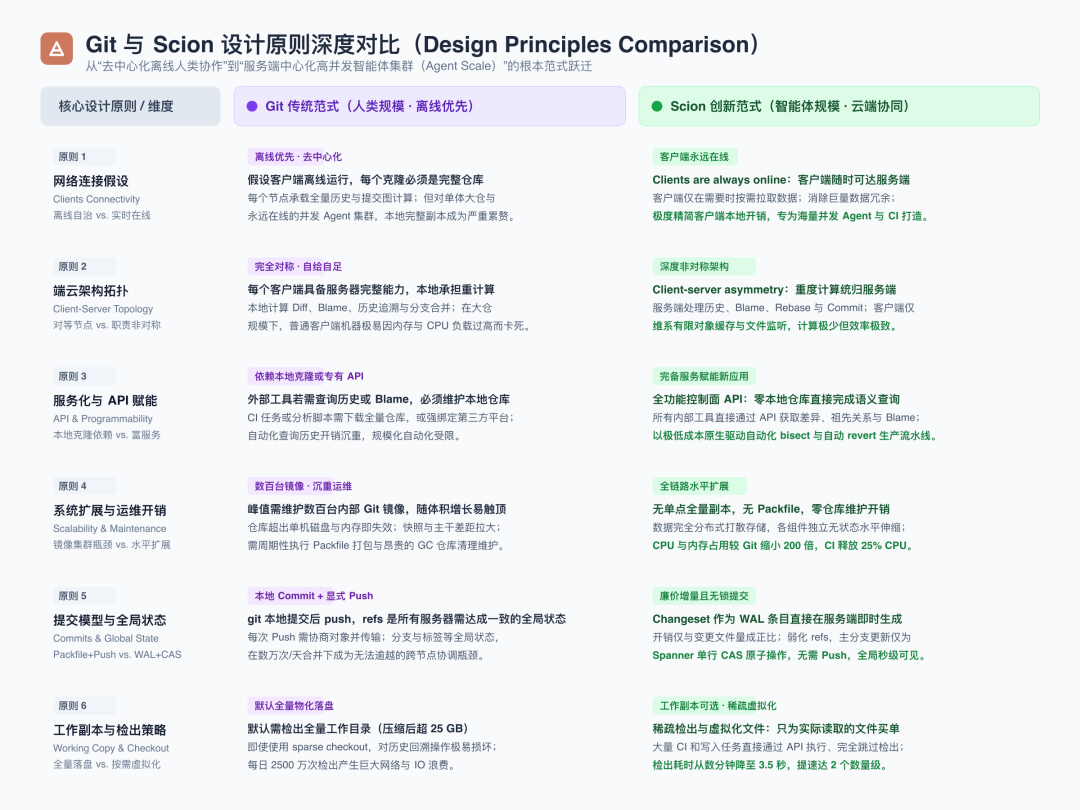
Task: Click the 无单点全量副本，无 Packfile line
Action: (x=771, y=509)
